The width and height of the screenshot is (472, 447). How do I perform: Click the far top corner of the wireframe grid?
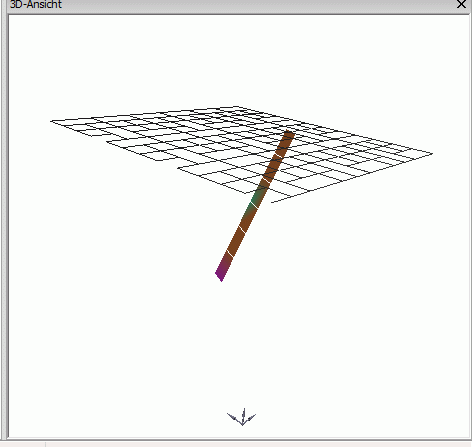point(237,107)
